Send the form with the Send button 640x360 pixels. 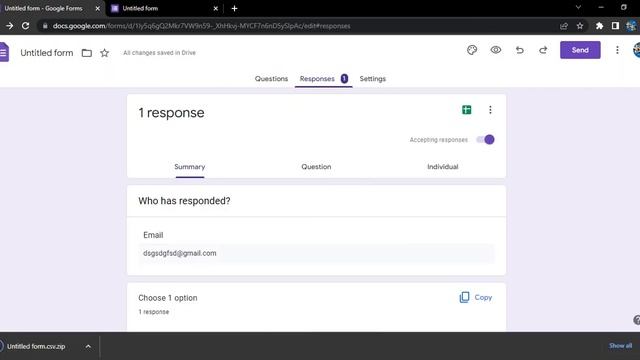580,50
